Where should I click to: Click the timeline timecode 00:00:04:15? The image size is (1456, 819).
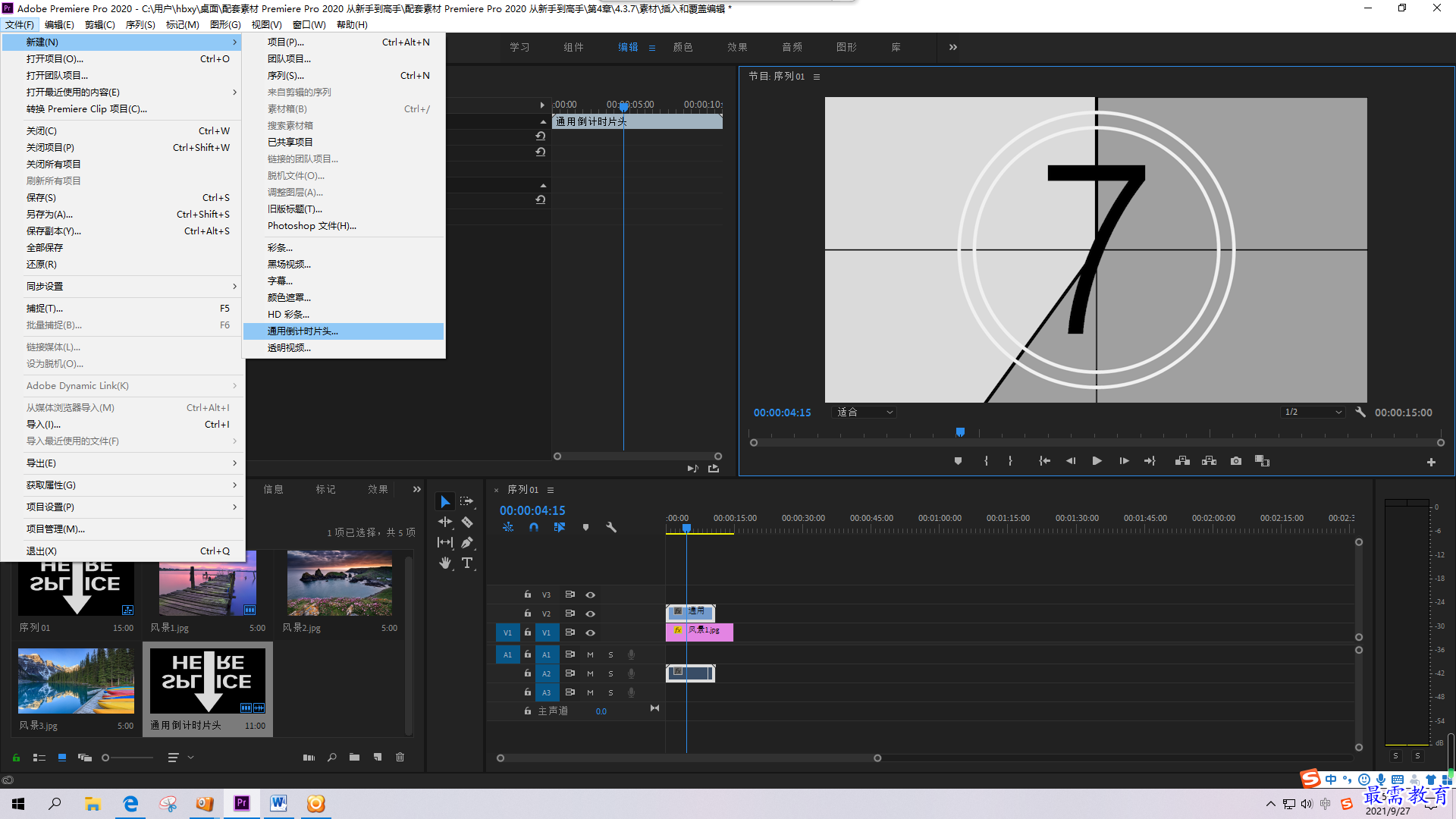click(x=532, y=510)
